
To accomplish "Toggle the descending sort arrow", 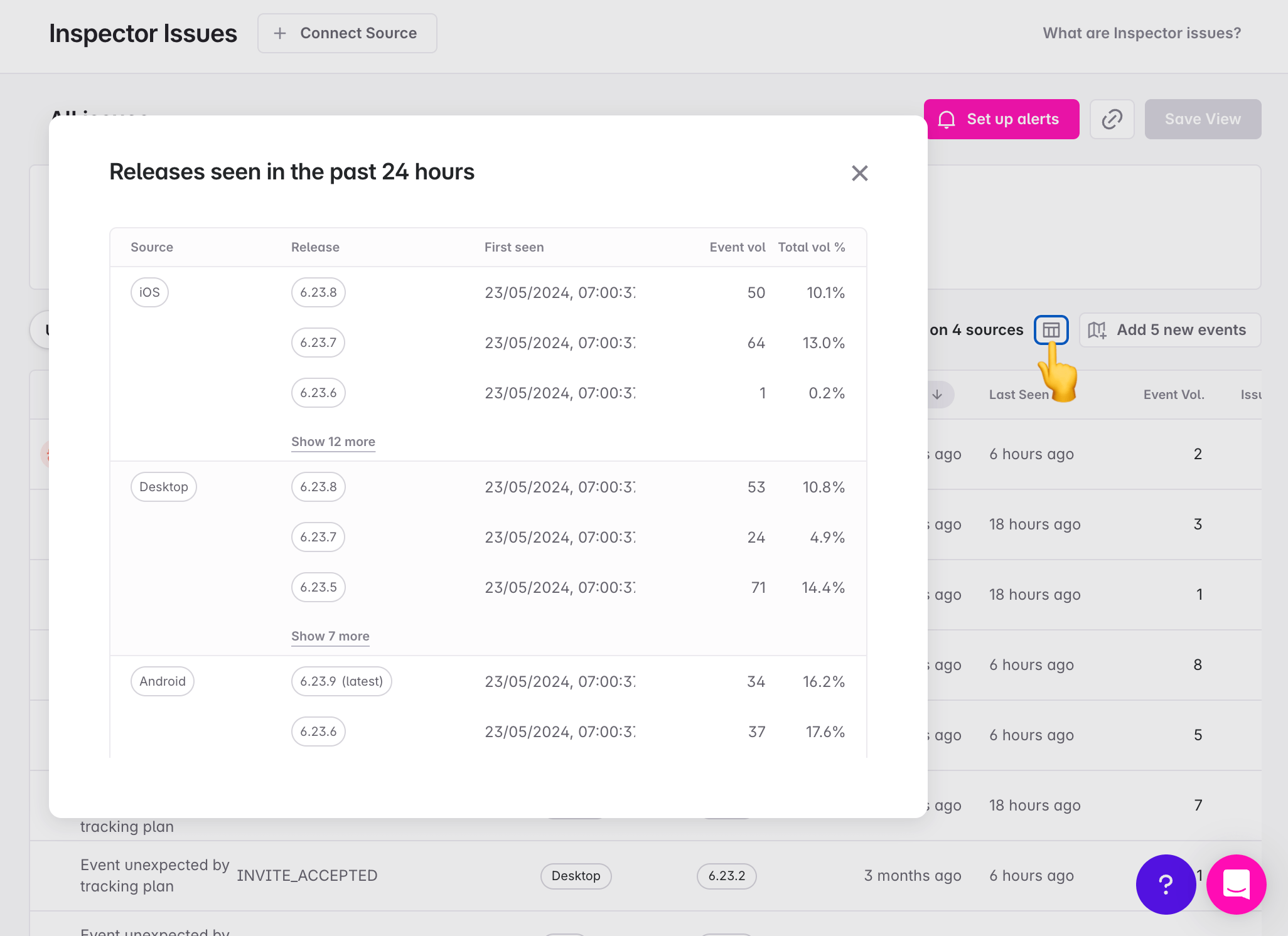I will pos(937,395).
